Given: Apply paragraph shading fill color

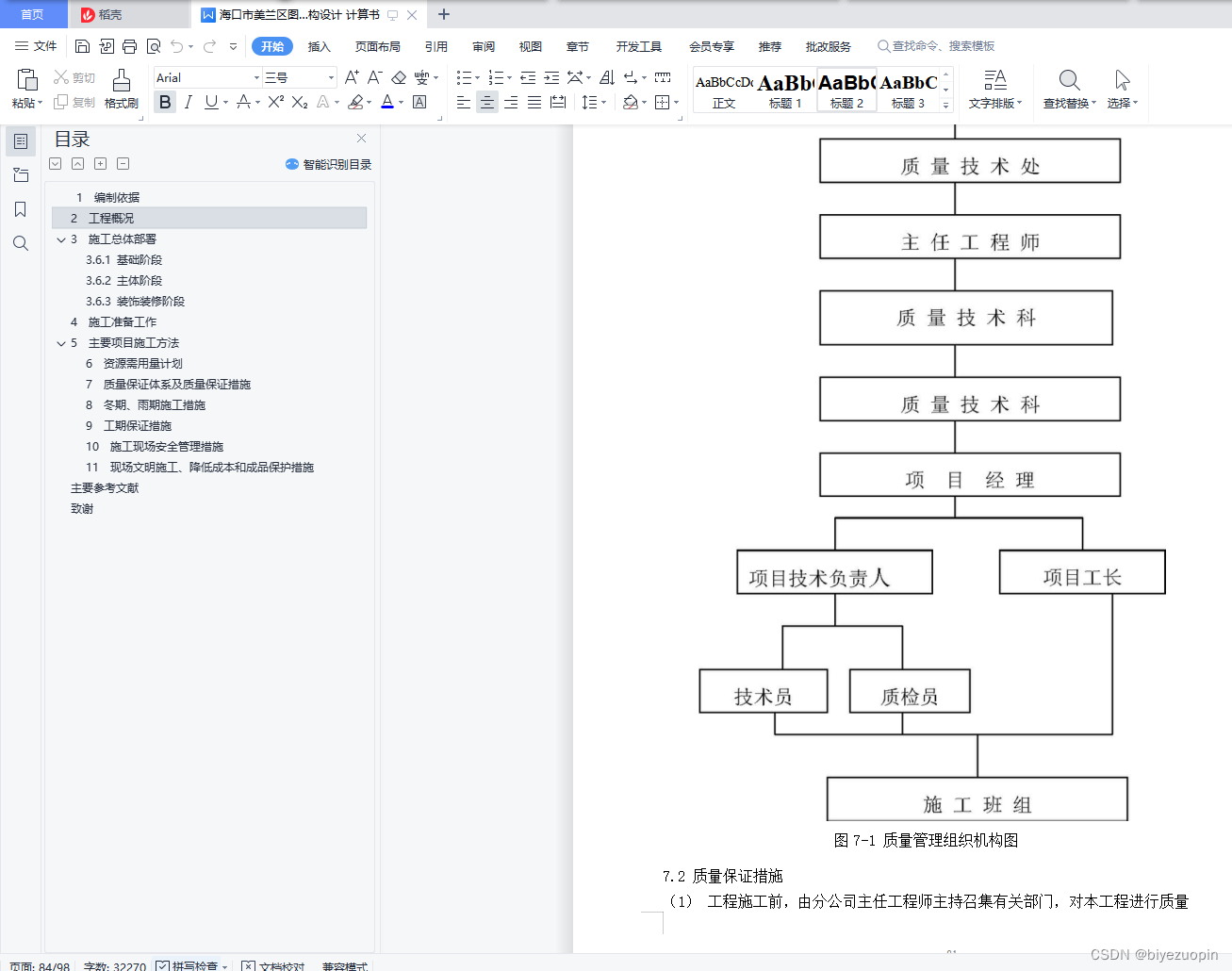Looking at the screenshot, I should point(631,102).
